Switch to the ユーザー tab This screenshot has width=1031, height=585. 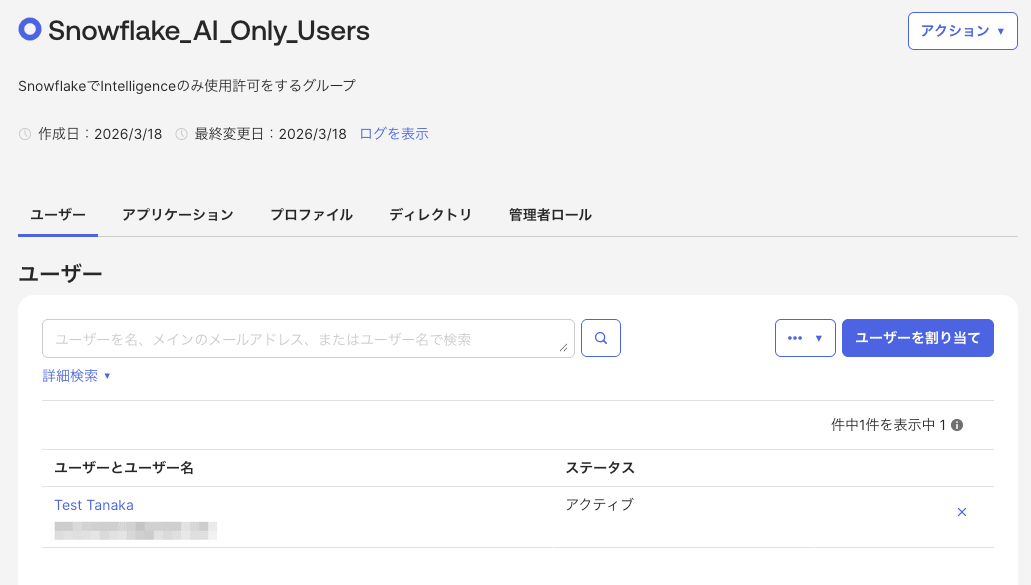[58, 215]
